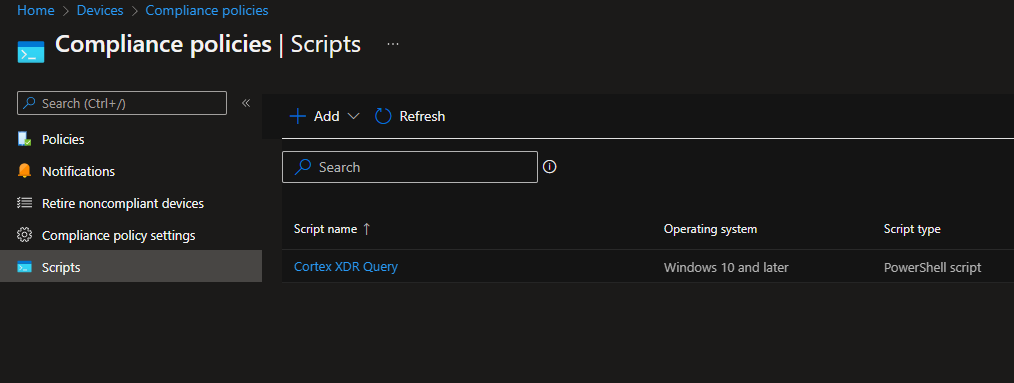Click the Refresh circular arrow icon

(x=383, y=116)
